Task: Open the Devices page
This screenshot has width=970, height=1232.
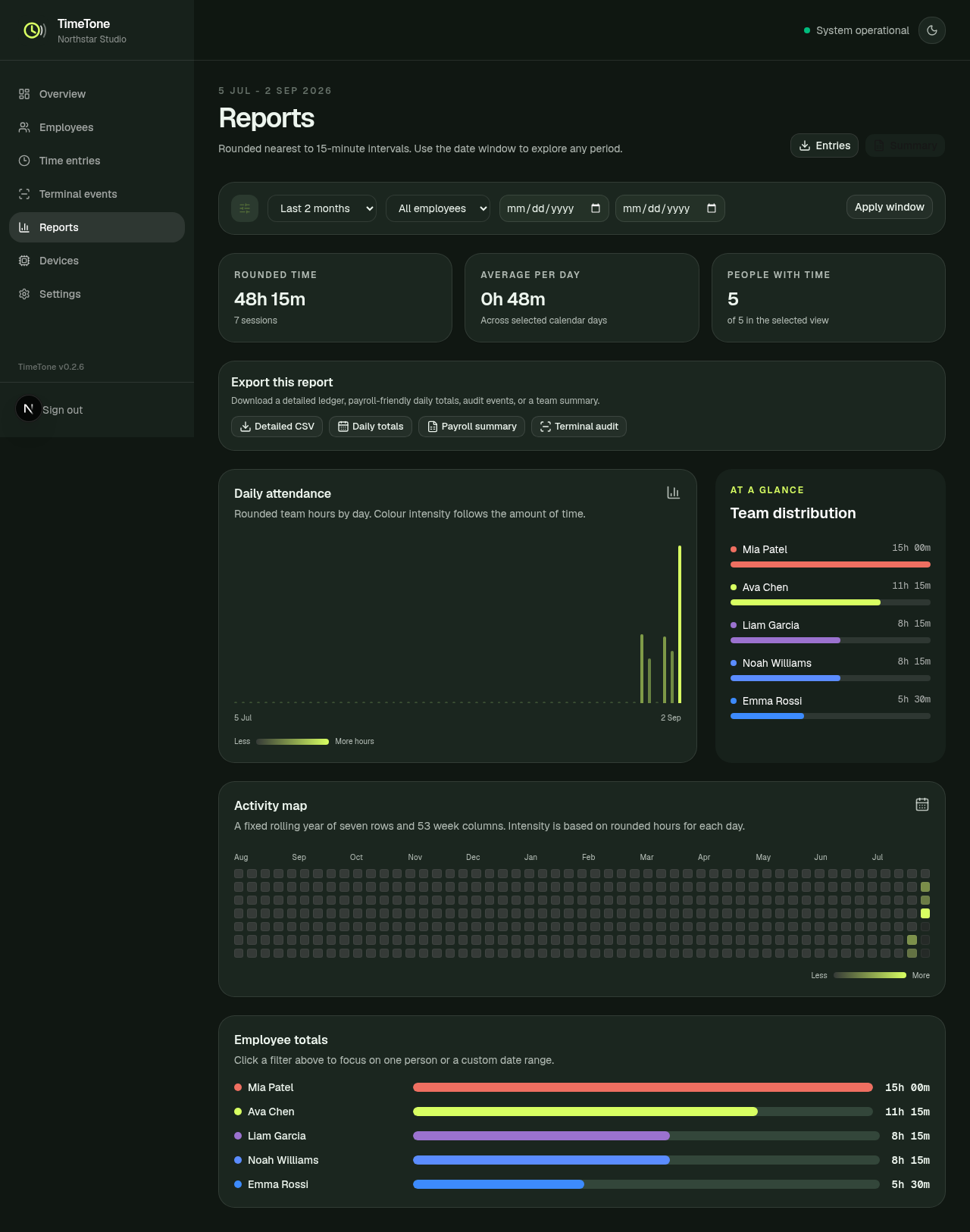Action: coord(97,261)
